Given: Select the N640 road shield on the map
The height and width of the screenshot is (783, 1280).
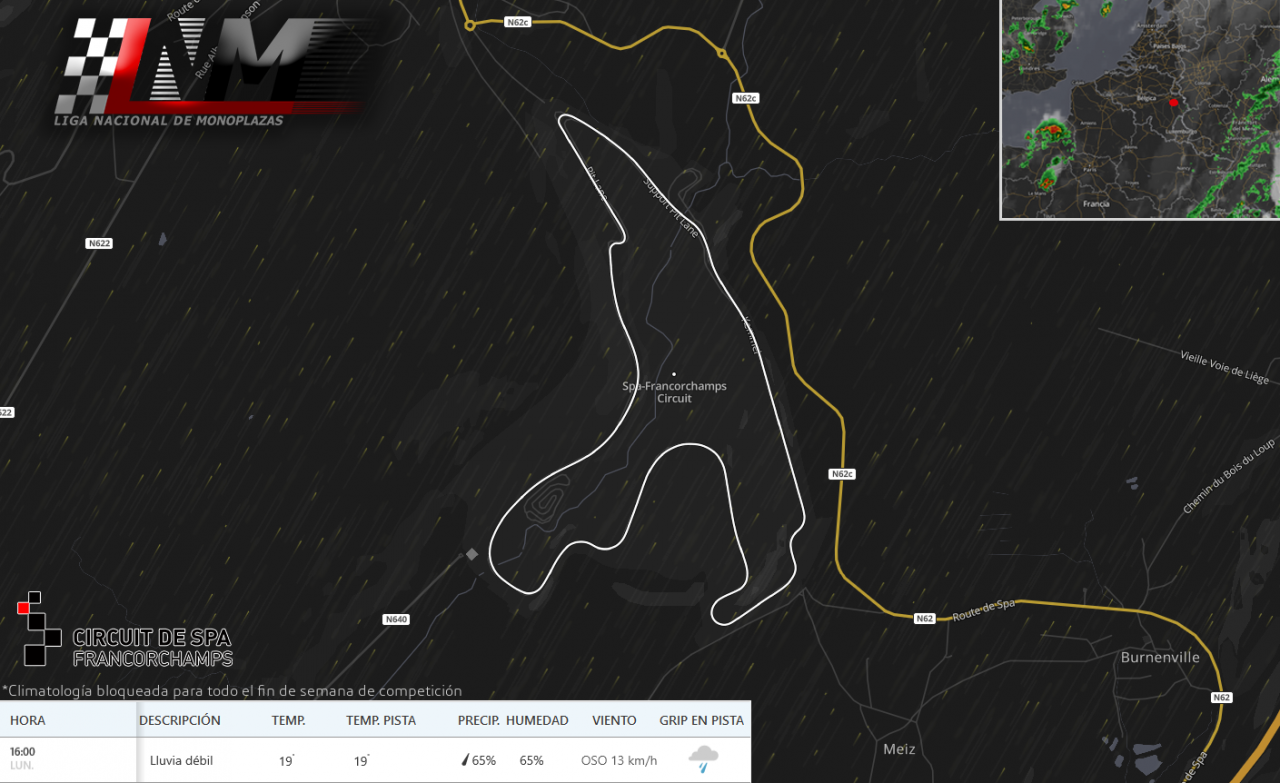Looking at the screenshot, I should click(x=396, y=619).
